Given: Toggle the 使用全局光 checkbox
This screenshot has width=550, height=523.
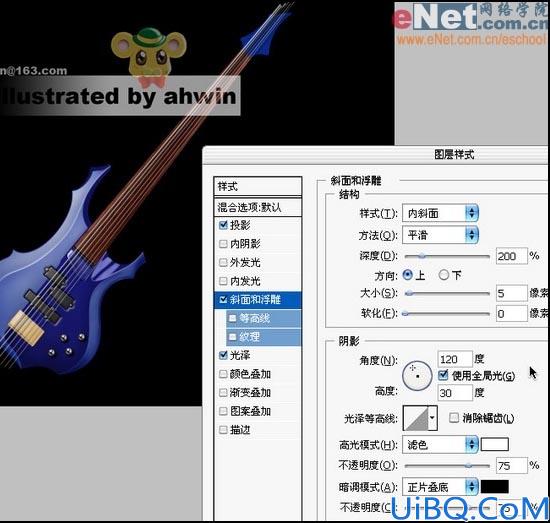Looking at the screenshot, I should 443,375.
